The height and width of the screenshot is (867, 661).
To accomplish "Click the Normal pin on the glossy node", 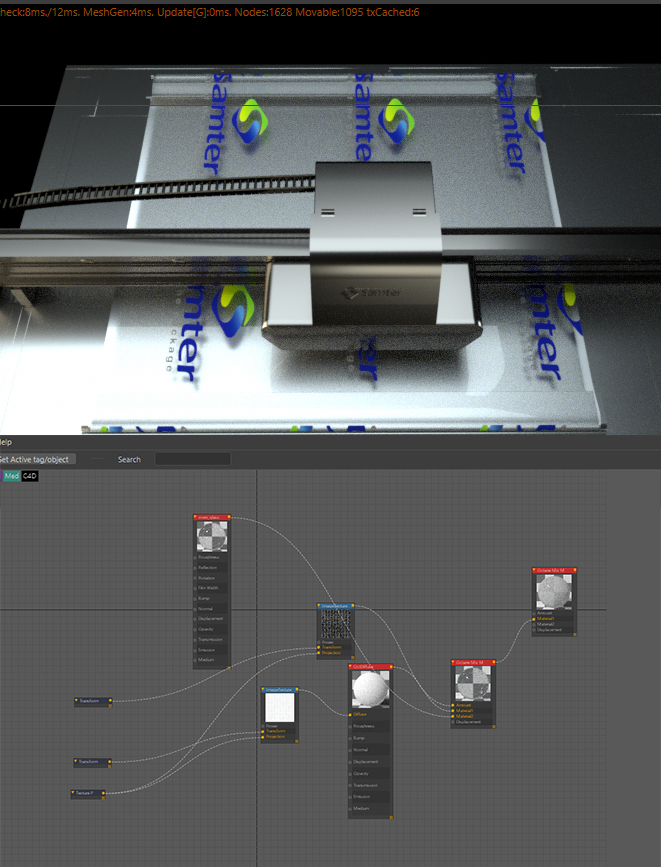I will [195, 609].
